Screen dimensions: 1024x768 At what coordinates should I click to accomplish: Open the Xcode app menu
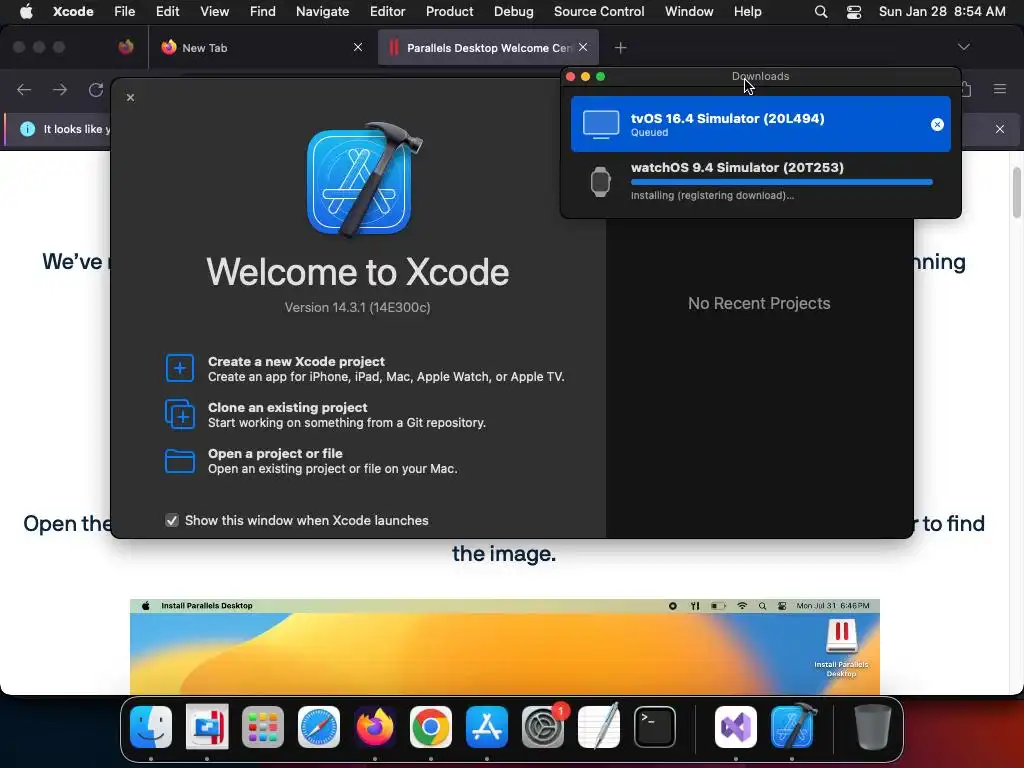point(73,11)
